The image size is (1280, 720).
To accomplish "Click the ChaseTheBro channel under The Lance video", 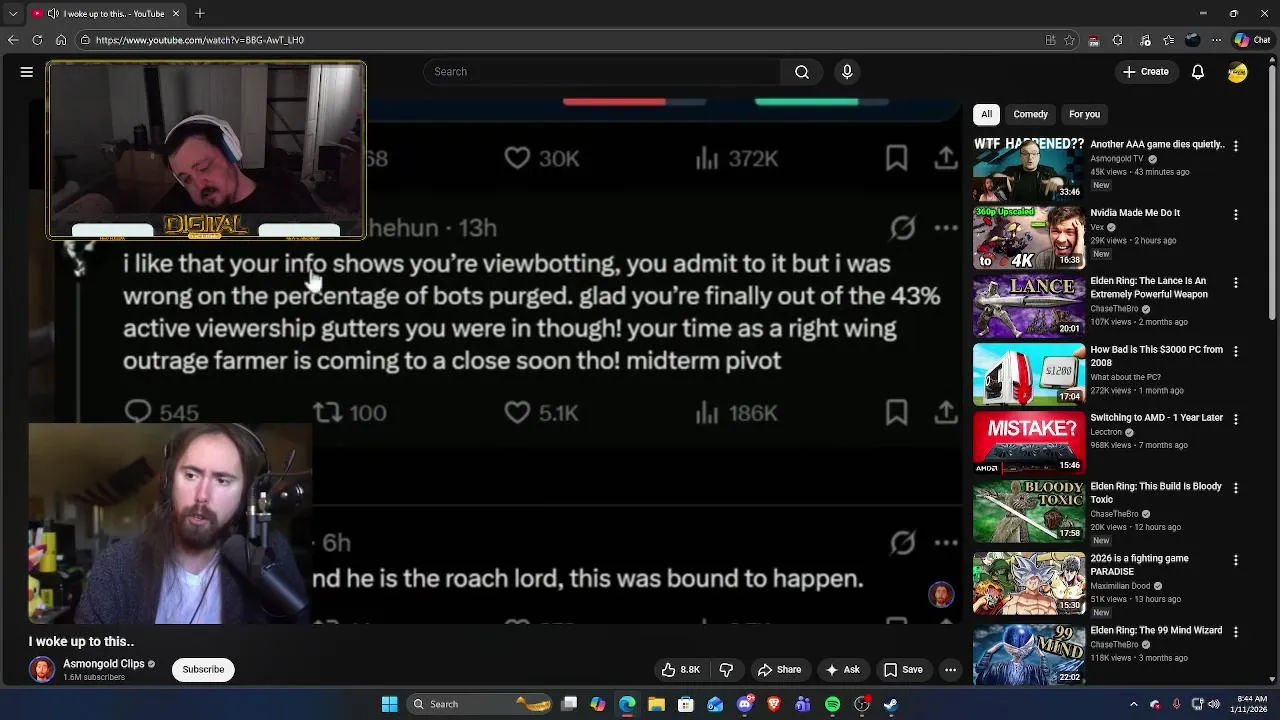I will (1115, 309).
